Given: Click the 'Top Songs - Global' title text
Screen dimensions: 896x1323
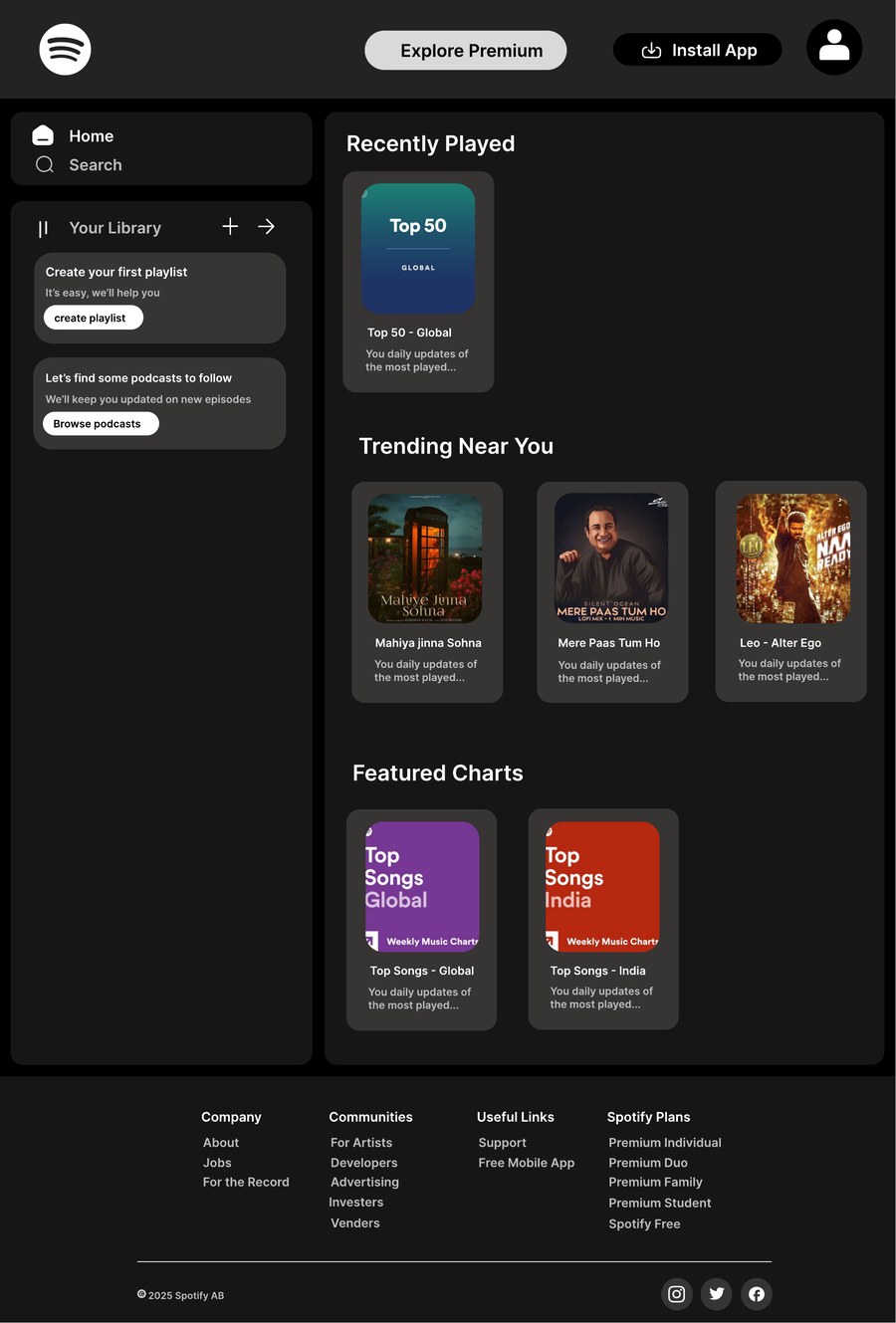Looking at the screenshot, I should 422,971.
